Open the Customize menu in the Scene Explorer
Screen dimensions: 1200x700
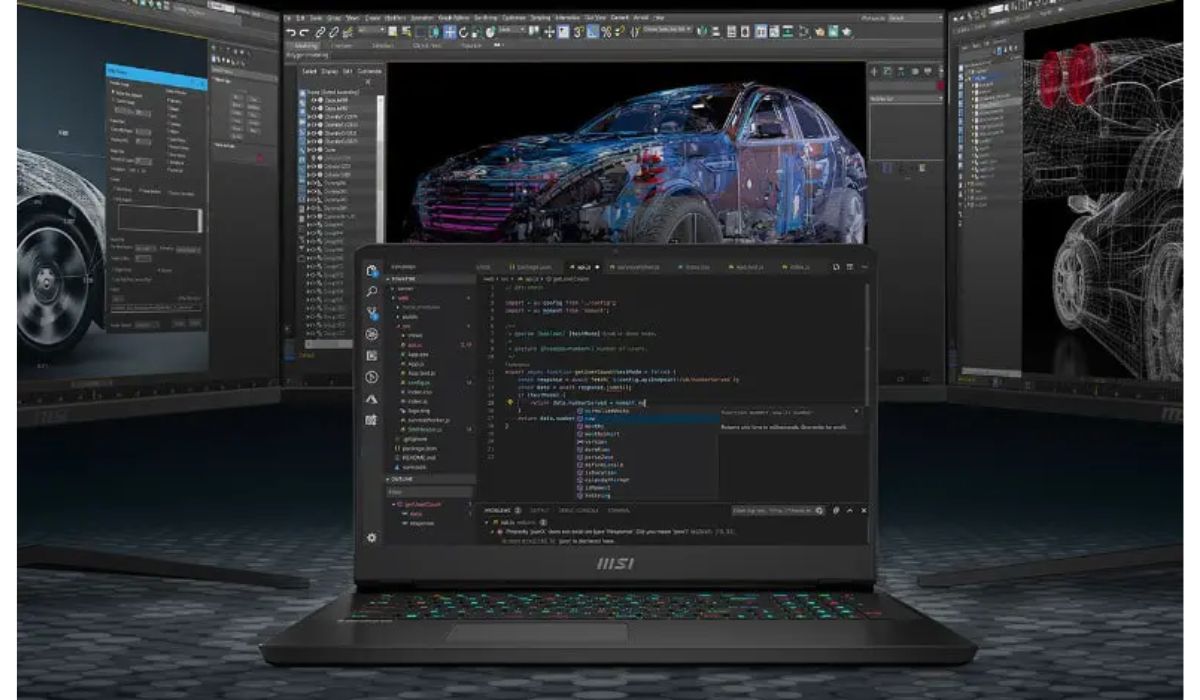[370, 71]
